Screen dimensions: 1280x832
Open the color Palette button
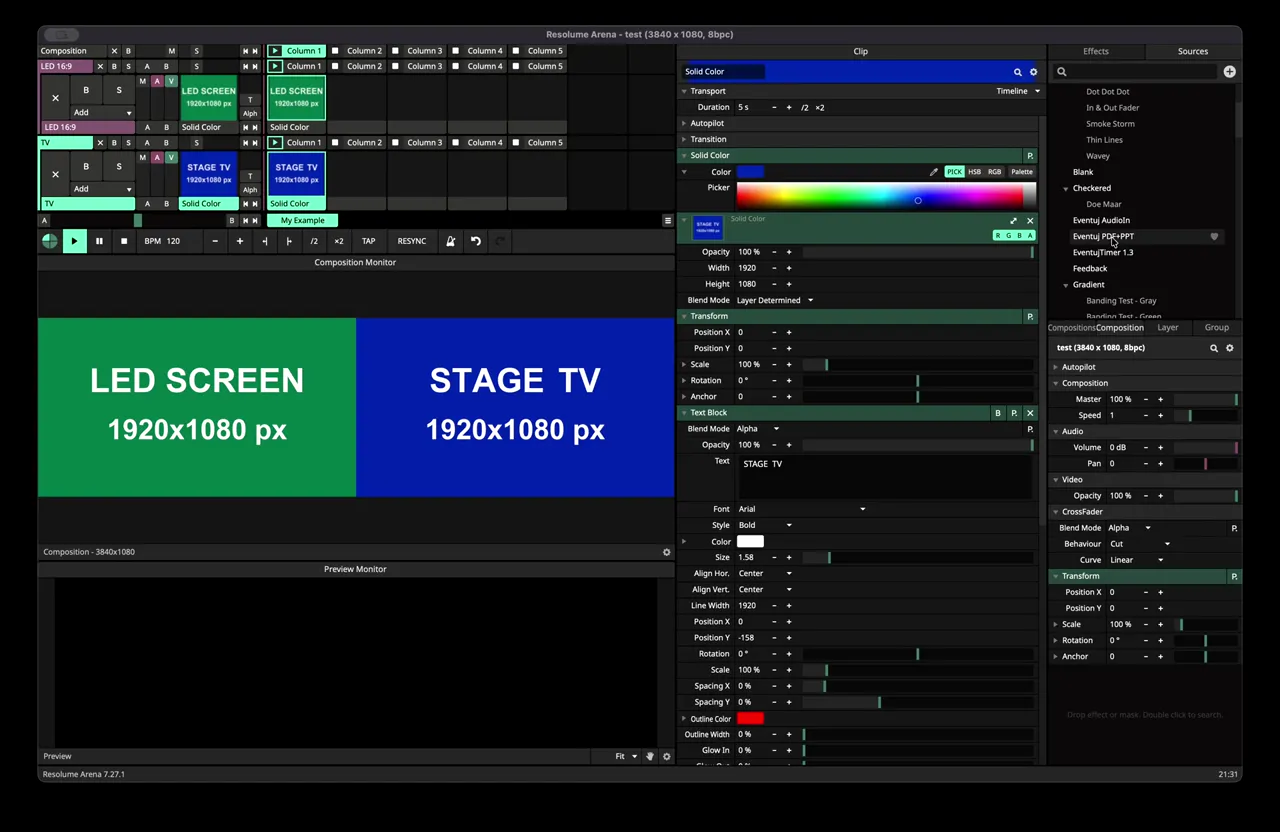click(x=1022, y=172)
